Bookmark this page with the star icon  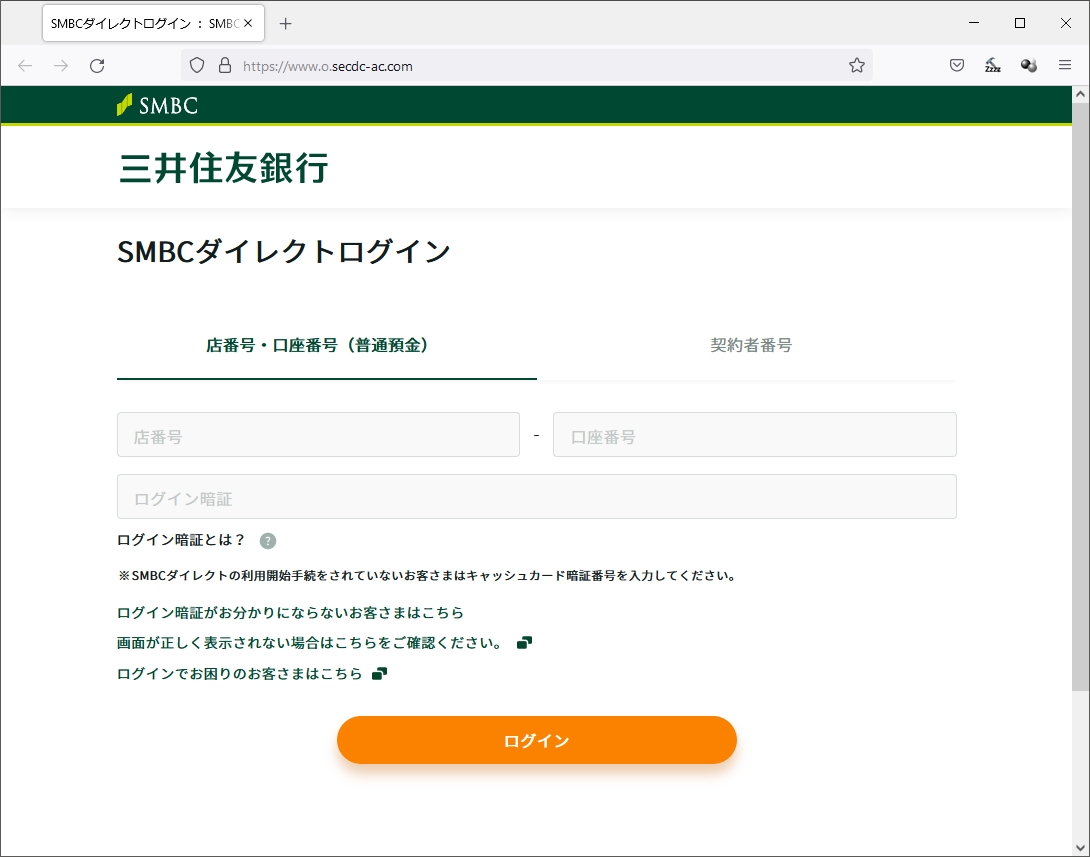(856, 65)
